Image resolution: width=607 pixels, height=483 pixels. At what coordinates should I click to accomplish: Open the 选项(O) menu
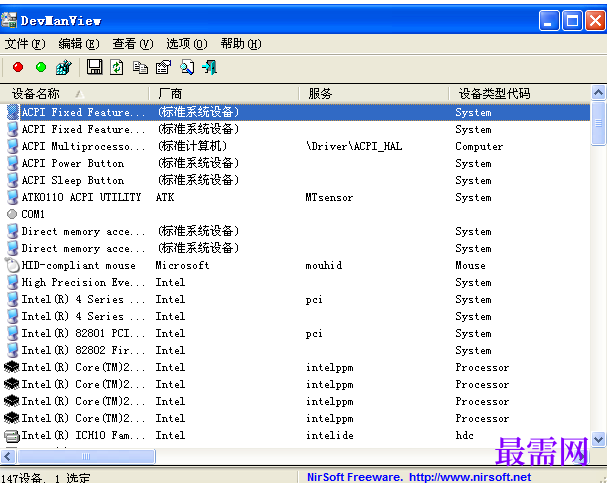pos(187,44)
